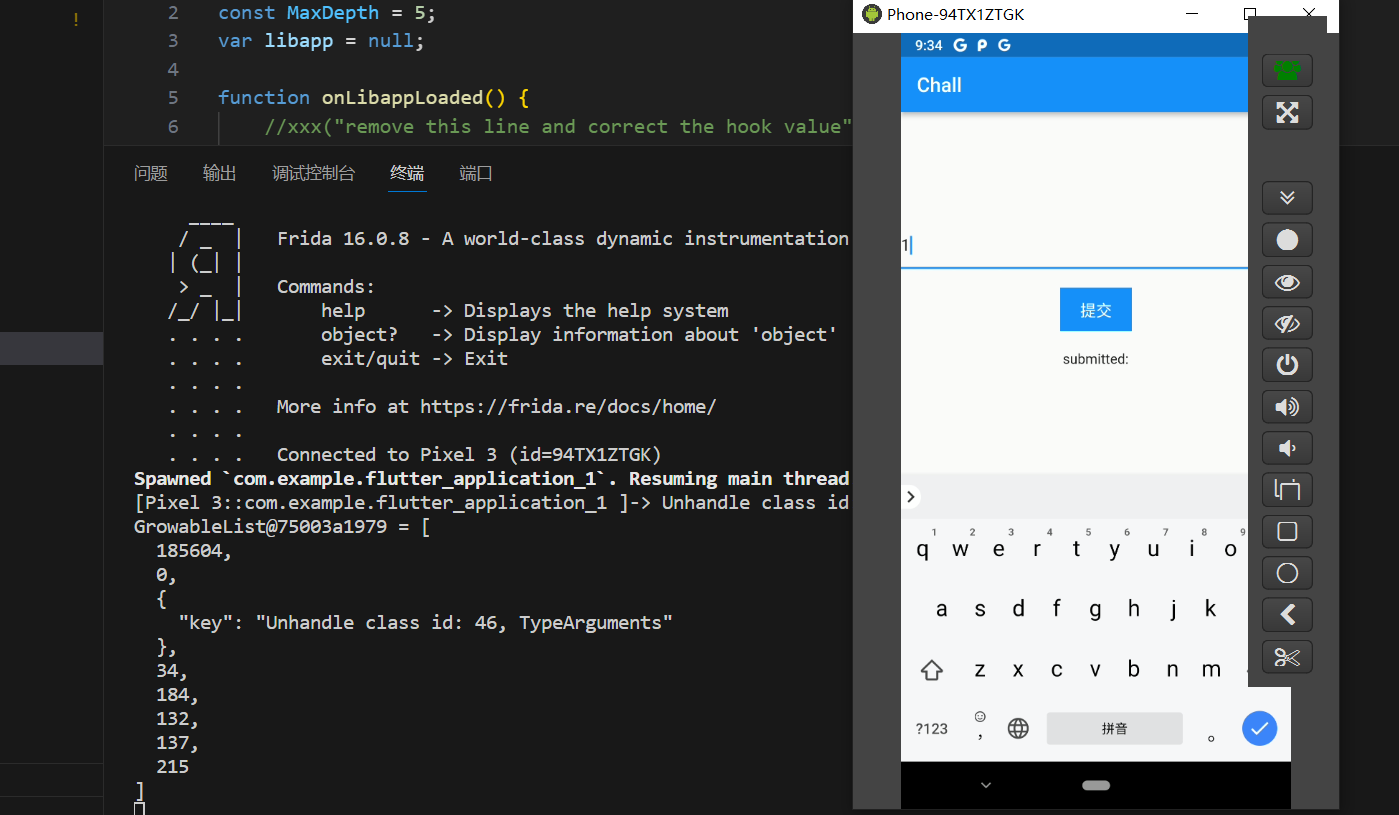The height and width of the screenshot is (815, 1399).
Task: Click the onLibappLoaded function name in editor
Action: click(x=402, y=98)
